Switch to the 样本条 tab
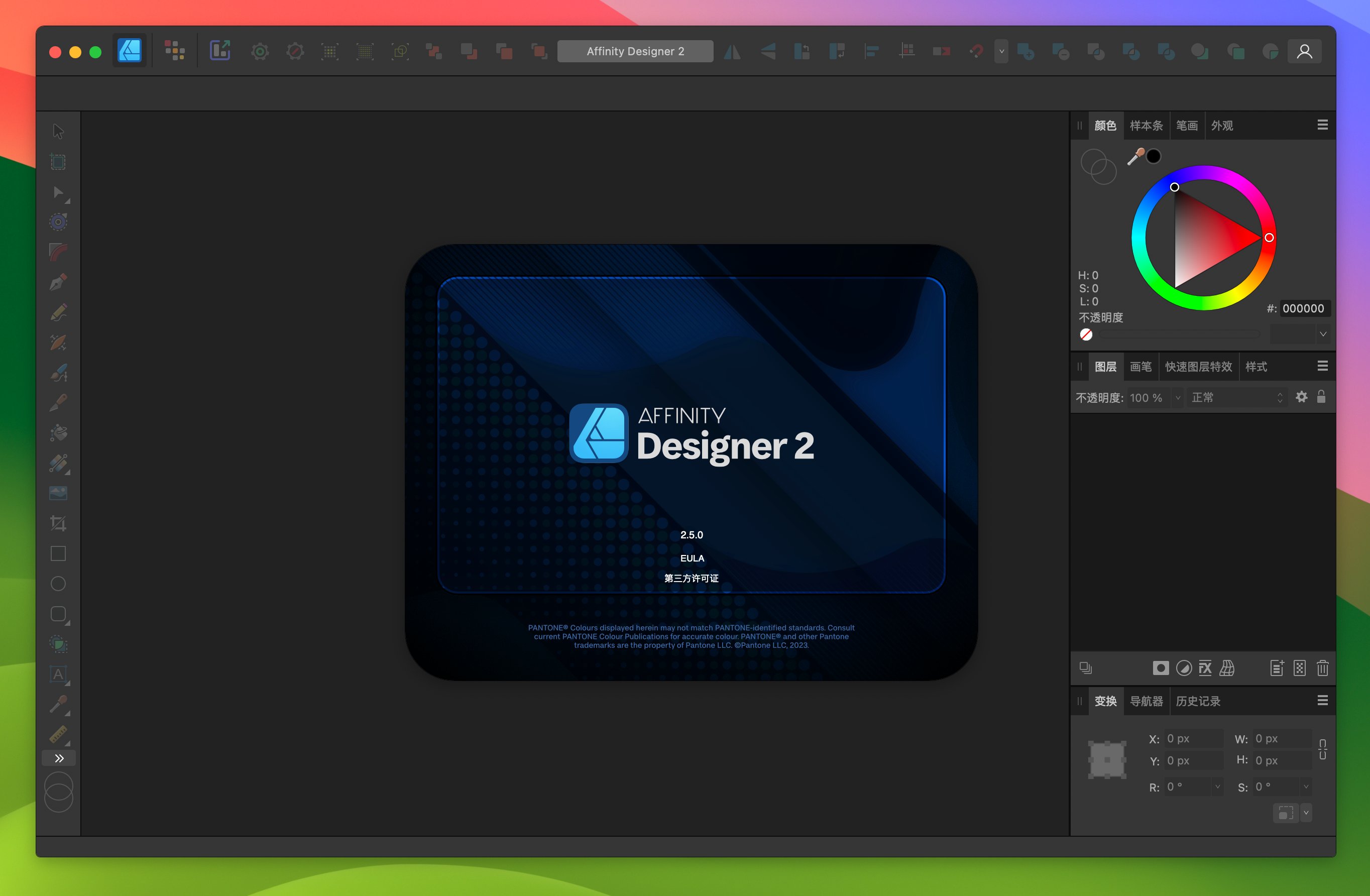Viewport: 1370px width, 896px height. tap(1145, 125)
